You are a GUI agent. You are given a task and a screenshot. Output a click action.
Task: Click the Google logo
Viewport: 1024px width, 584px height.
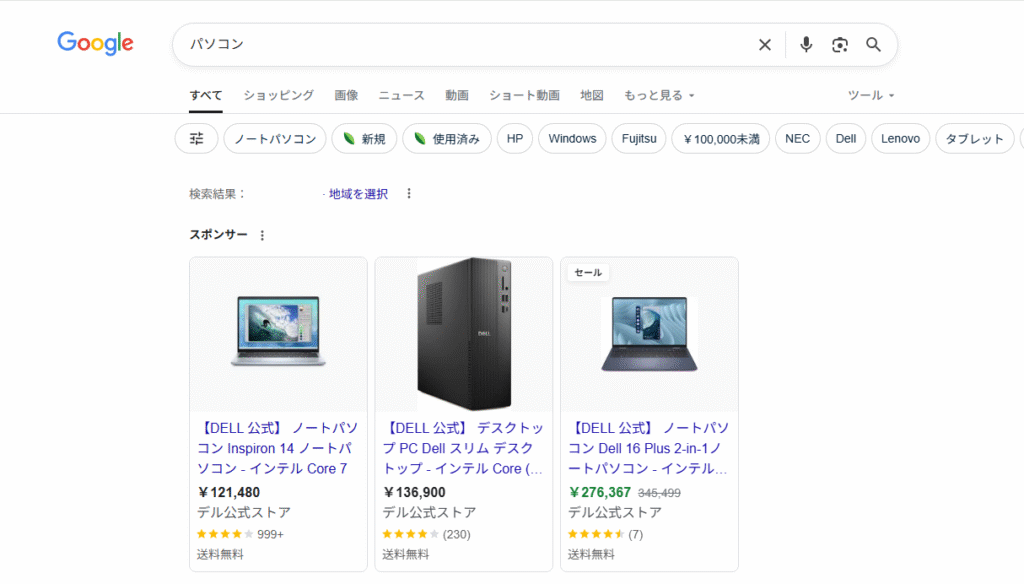[x=95, y=43]
